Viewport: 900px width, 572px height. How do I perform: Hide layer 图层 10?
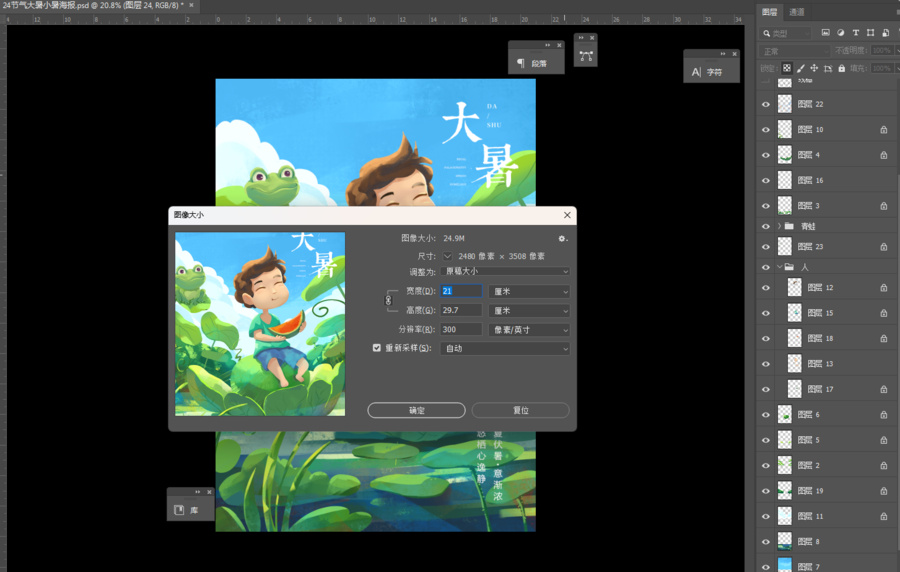pyautogui.click(x=766, y=130)
